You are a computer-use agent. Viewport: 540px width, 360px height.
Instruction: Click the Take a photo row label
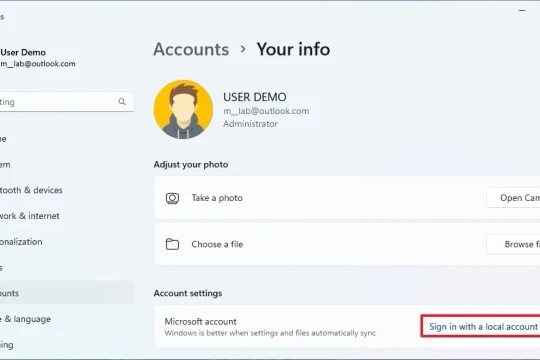click(x=217, y=198)
